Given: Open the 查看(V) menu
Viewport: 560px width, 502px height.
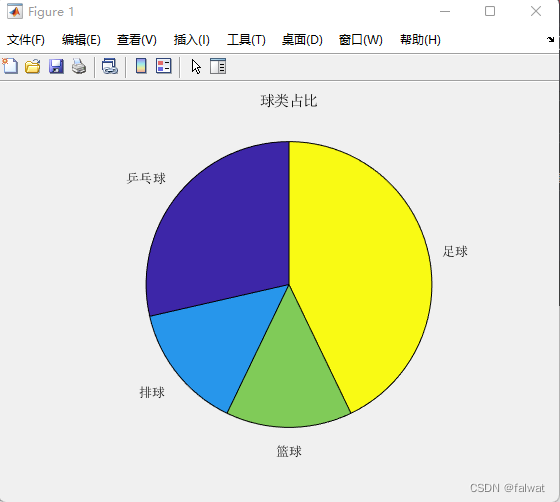Looking at the screenshot, I should pyautogui.click(x=137, y=40).
